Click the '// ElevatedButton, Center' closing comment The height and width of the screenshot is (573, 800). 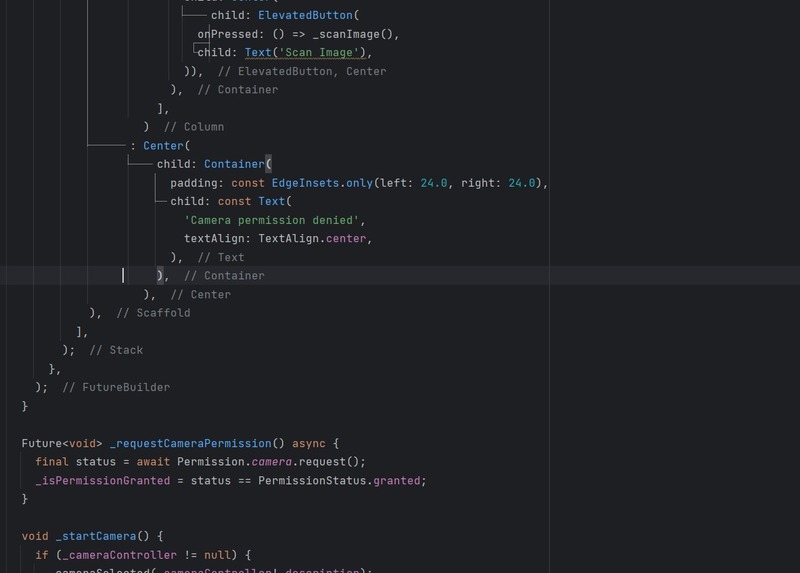coord(302,71)
